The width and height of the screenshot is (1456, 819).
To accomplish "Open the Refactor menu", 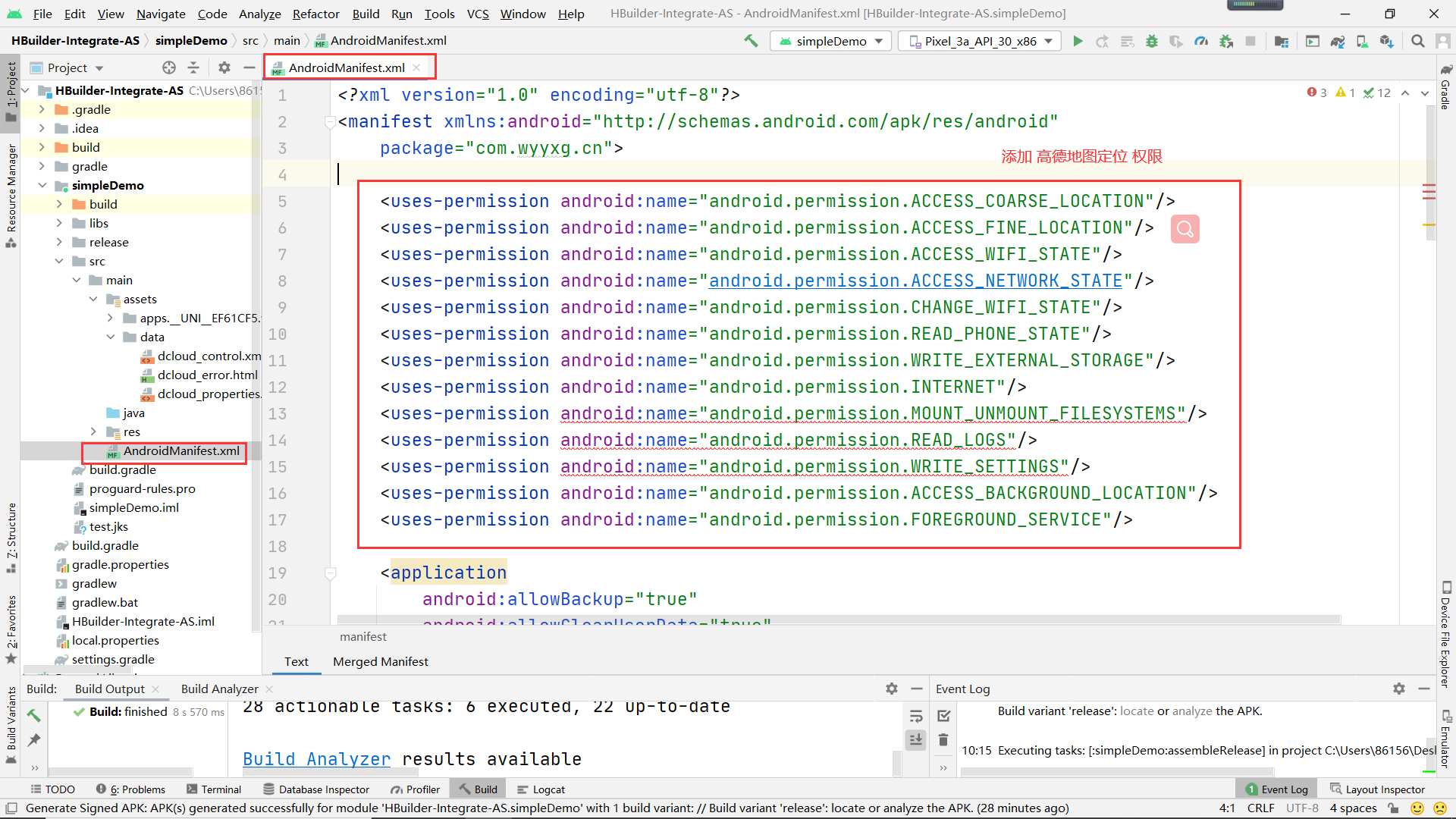I will [315, 14].
